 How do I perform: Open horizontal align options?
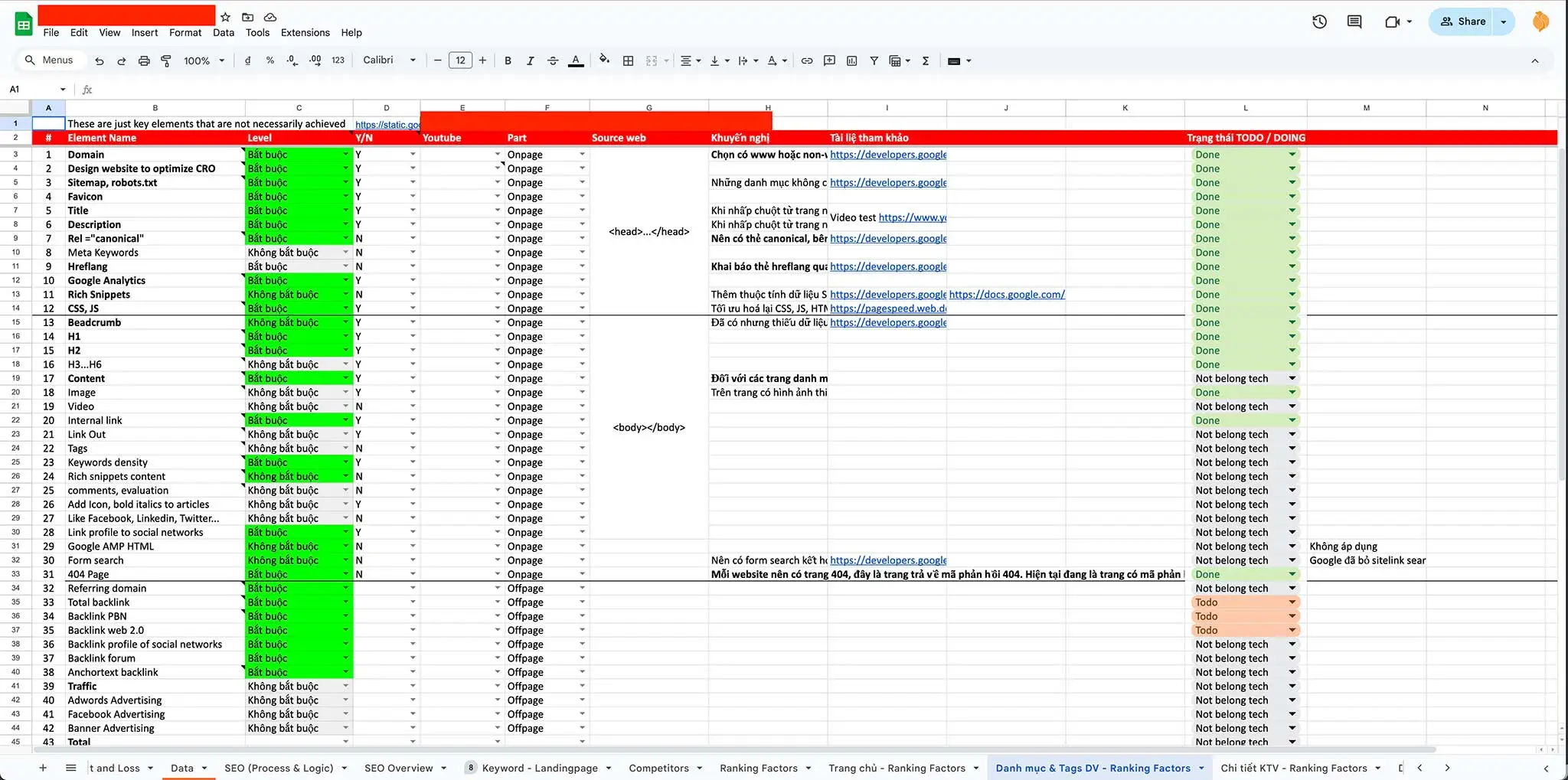point(690,61)
